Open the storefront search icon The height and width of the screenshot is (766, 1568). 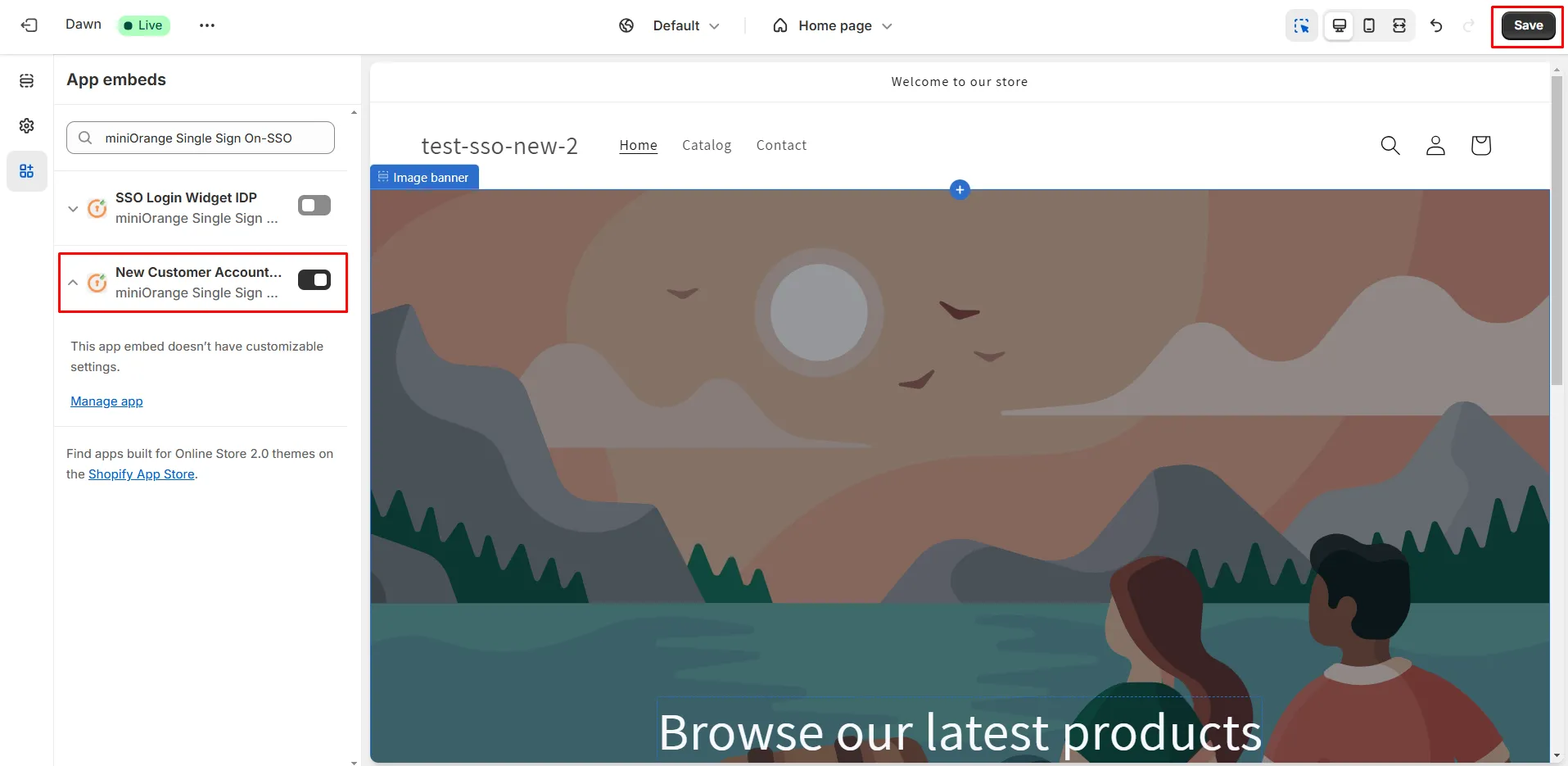[1390, 145]
